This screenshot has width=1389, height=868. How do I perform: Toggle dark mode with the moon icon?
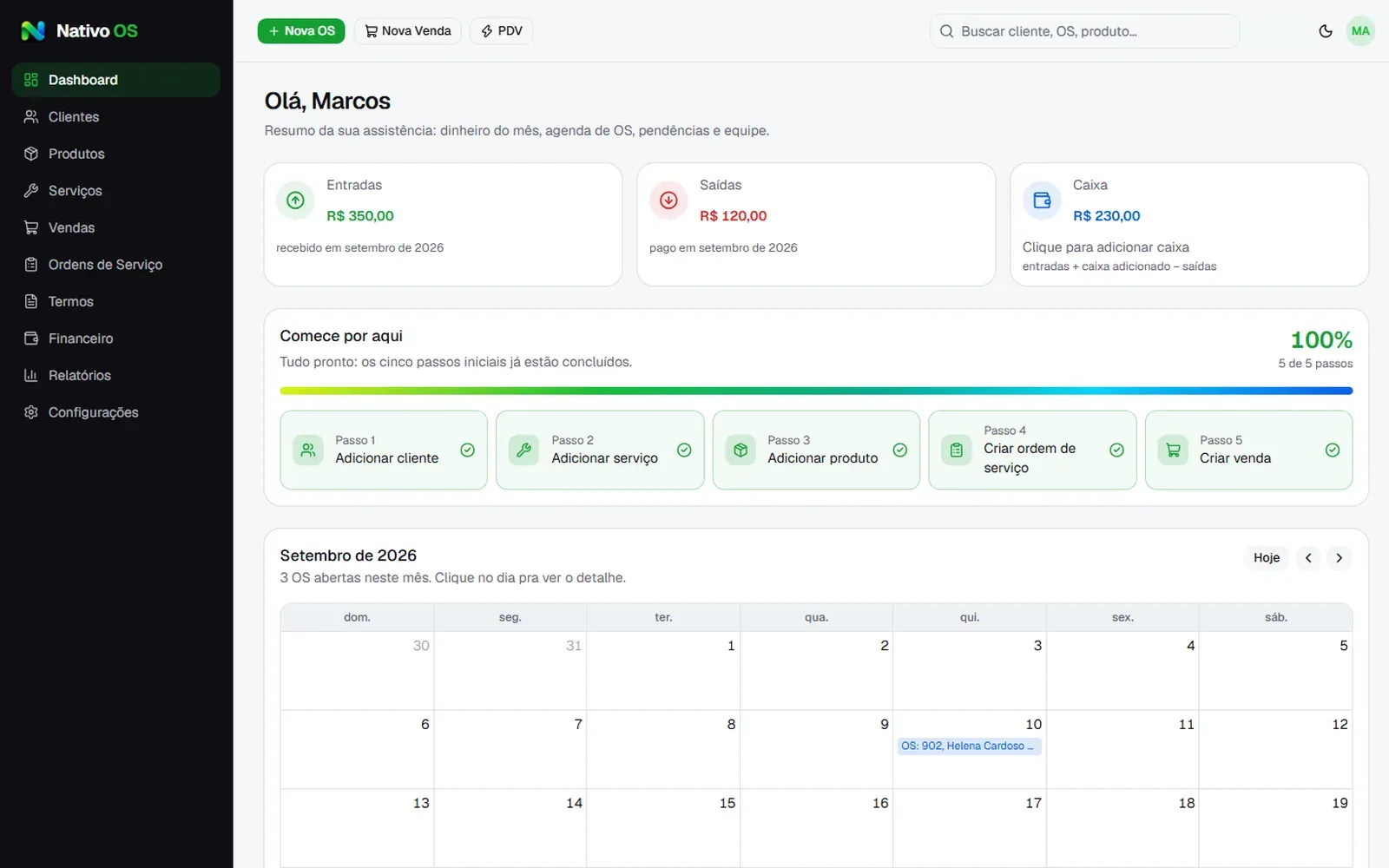(x=1326, y=31)
